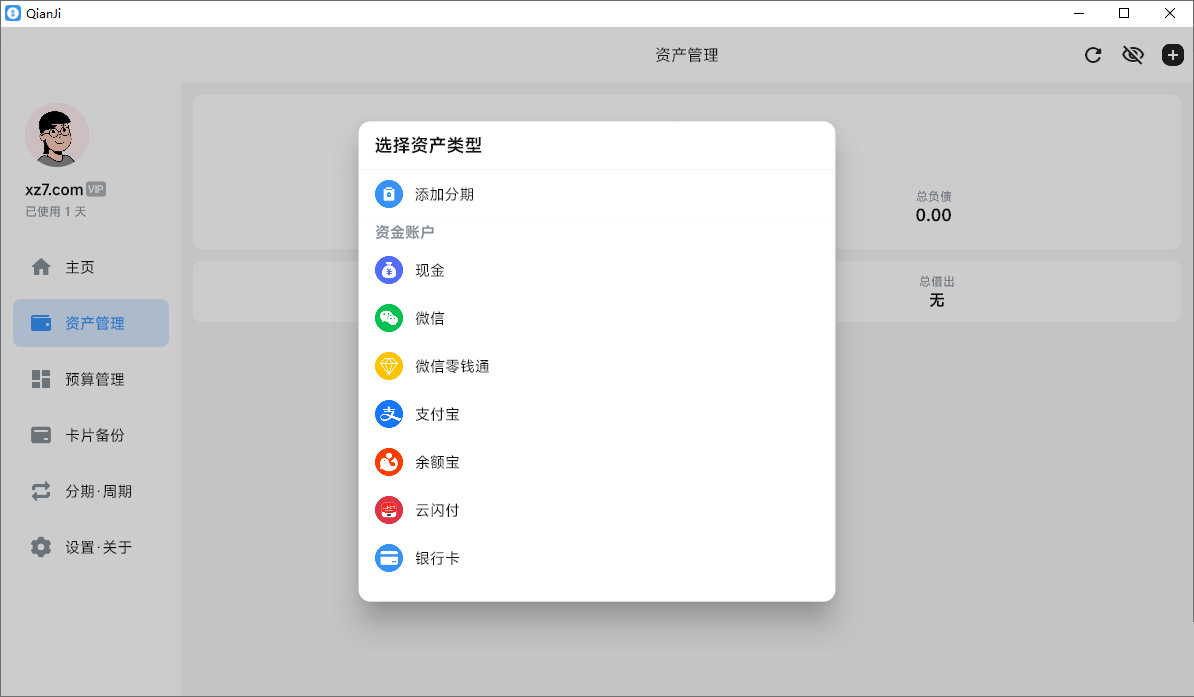Click the card backup icon
The image size is (1194, 697).
41,435
